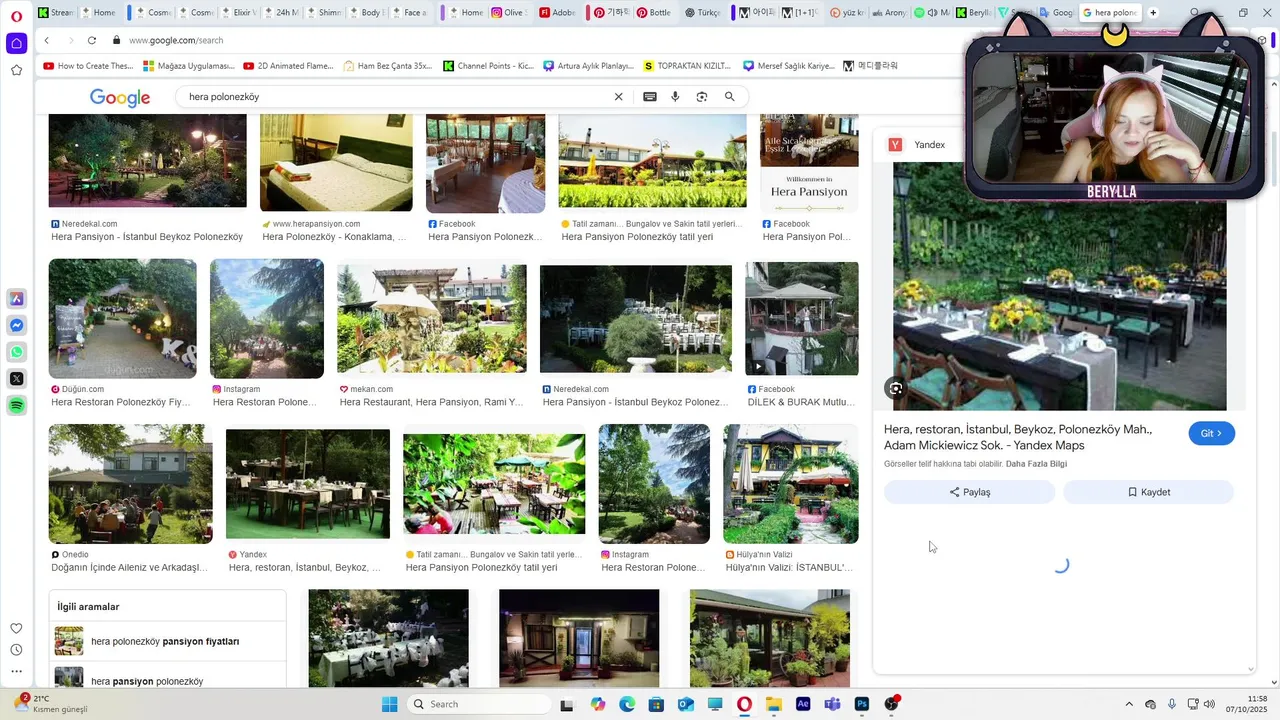Screen dimensions: 1280x720
Task: Open the Aria AI icon in the sidebar
Action: 16,299
